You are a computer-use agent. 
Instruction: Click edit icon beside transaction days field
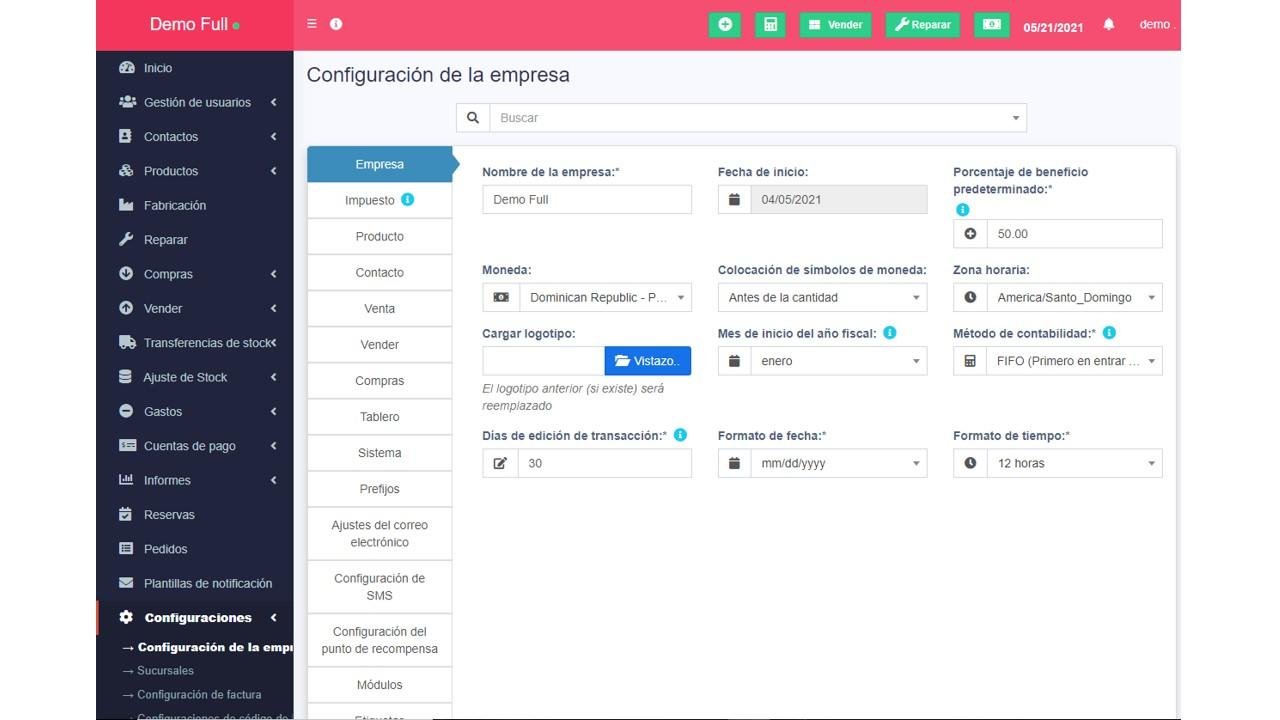point(500,464)
